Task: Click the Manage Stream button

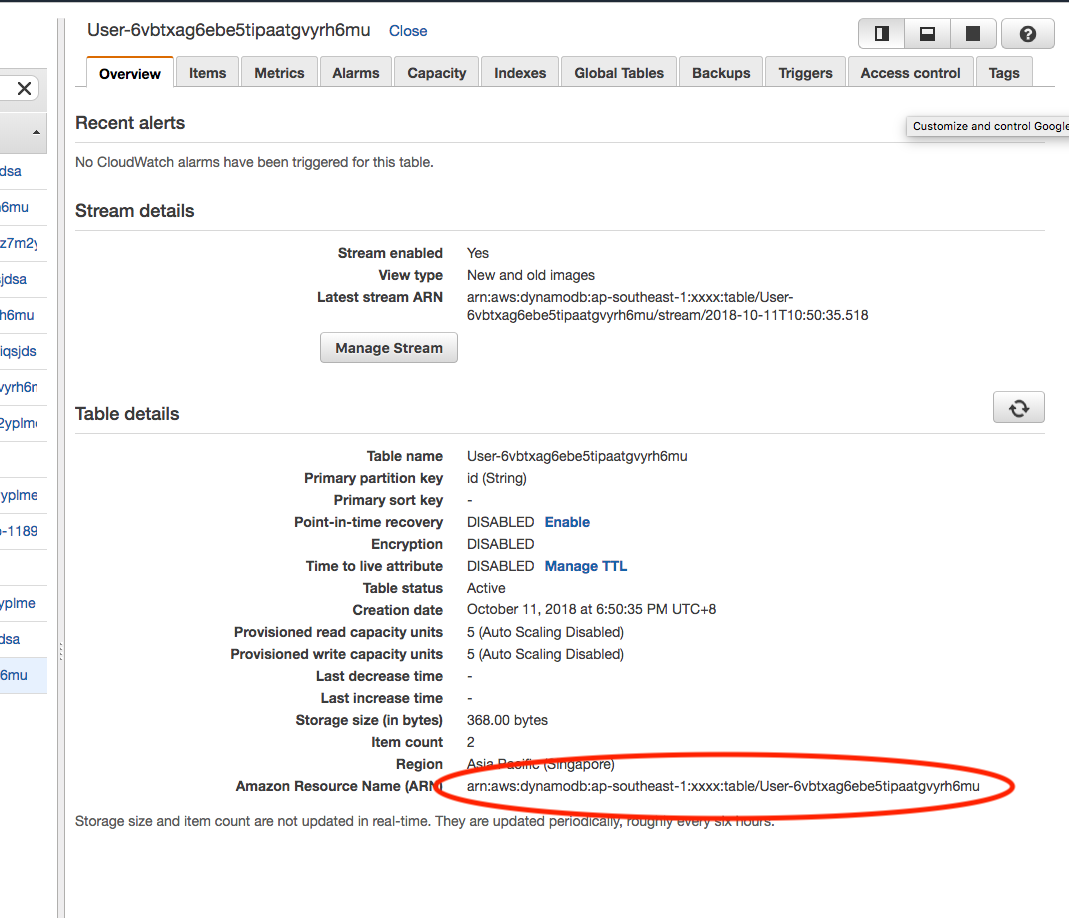Action: [389, 348]
